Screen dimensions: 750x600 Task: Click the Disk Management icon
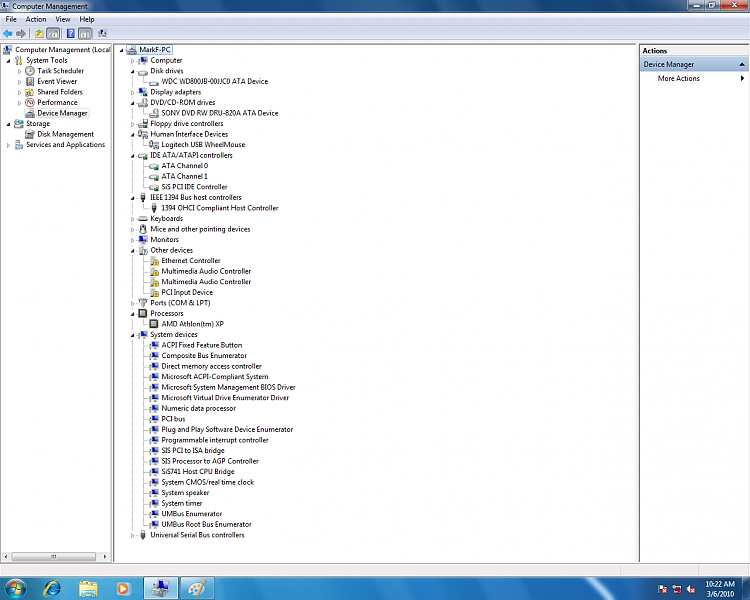[30, 134]
